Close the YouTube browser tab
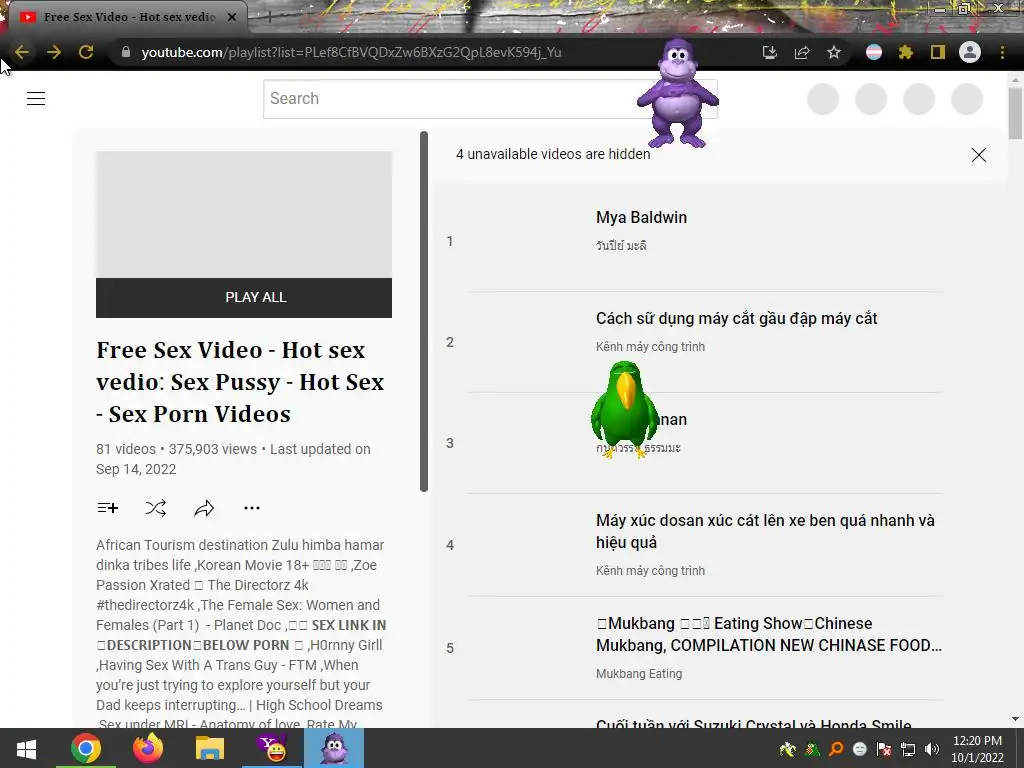Viewport: 1024px width, 768px height. point(232,17)
